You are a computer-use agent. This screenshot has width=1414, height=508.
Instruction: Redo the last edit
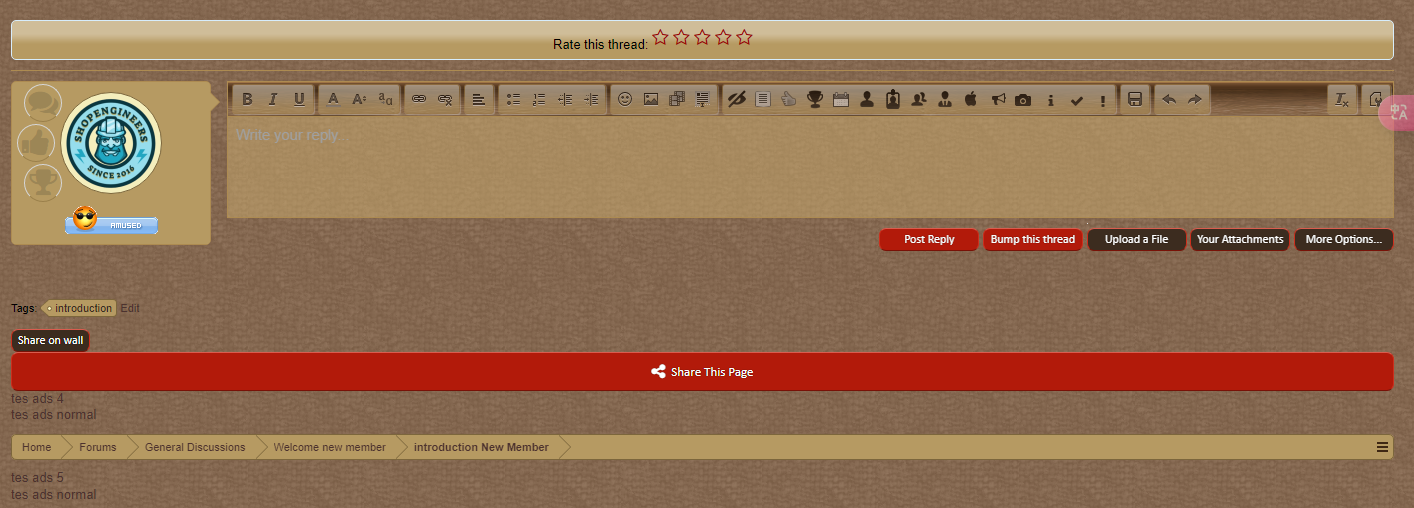(1195, 99)
